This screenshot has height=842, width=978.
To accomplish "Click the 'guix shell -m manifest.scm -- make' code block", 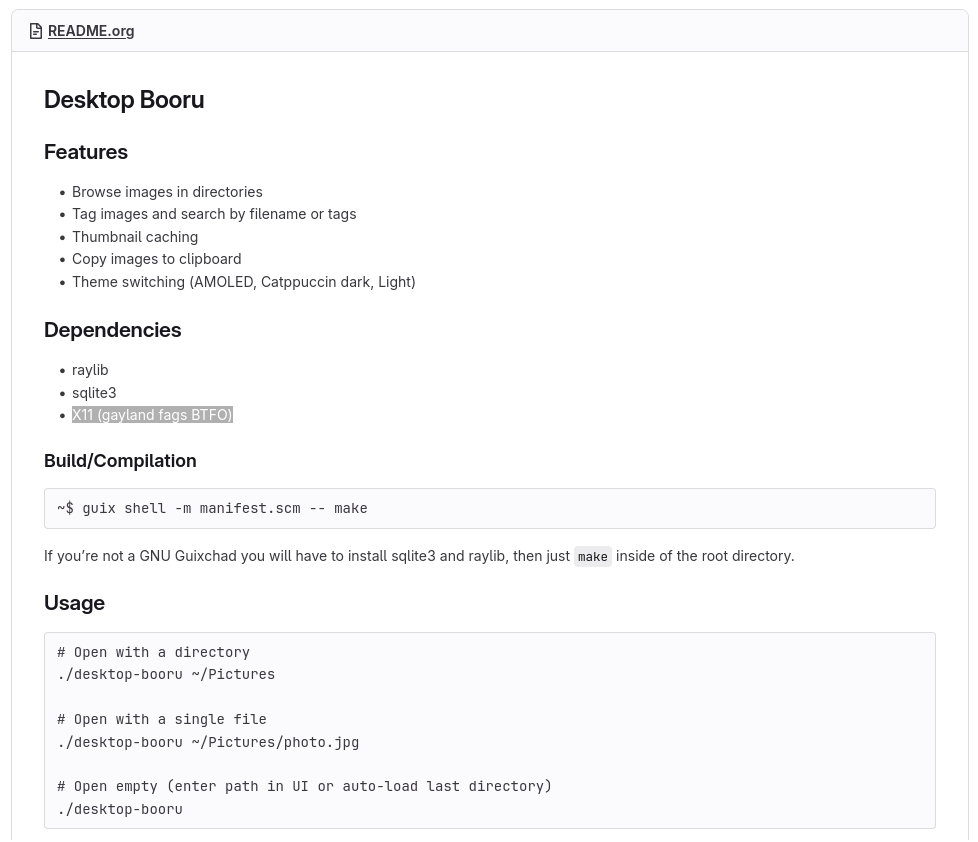I will coord(490,509).
